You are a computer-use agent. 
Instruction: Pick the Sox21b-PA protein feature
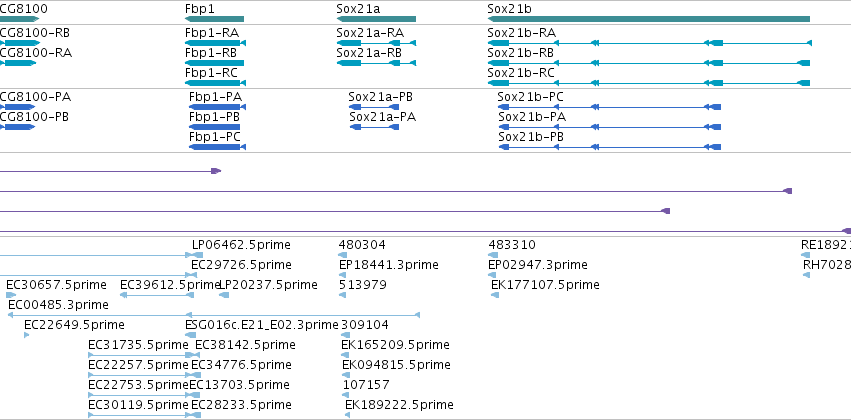pos(609,127)
